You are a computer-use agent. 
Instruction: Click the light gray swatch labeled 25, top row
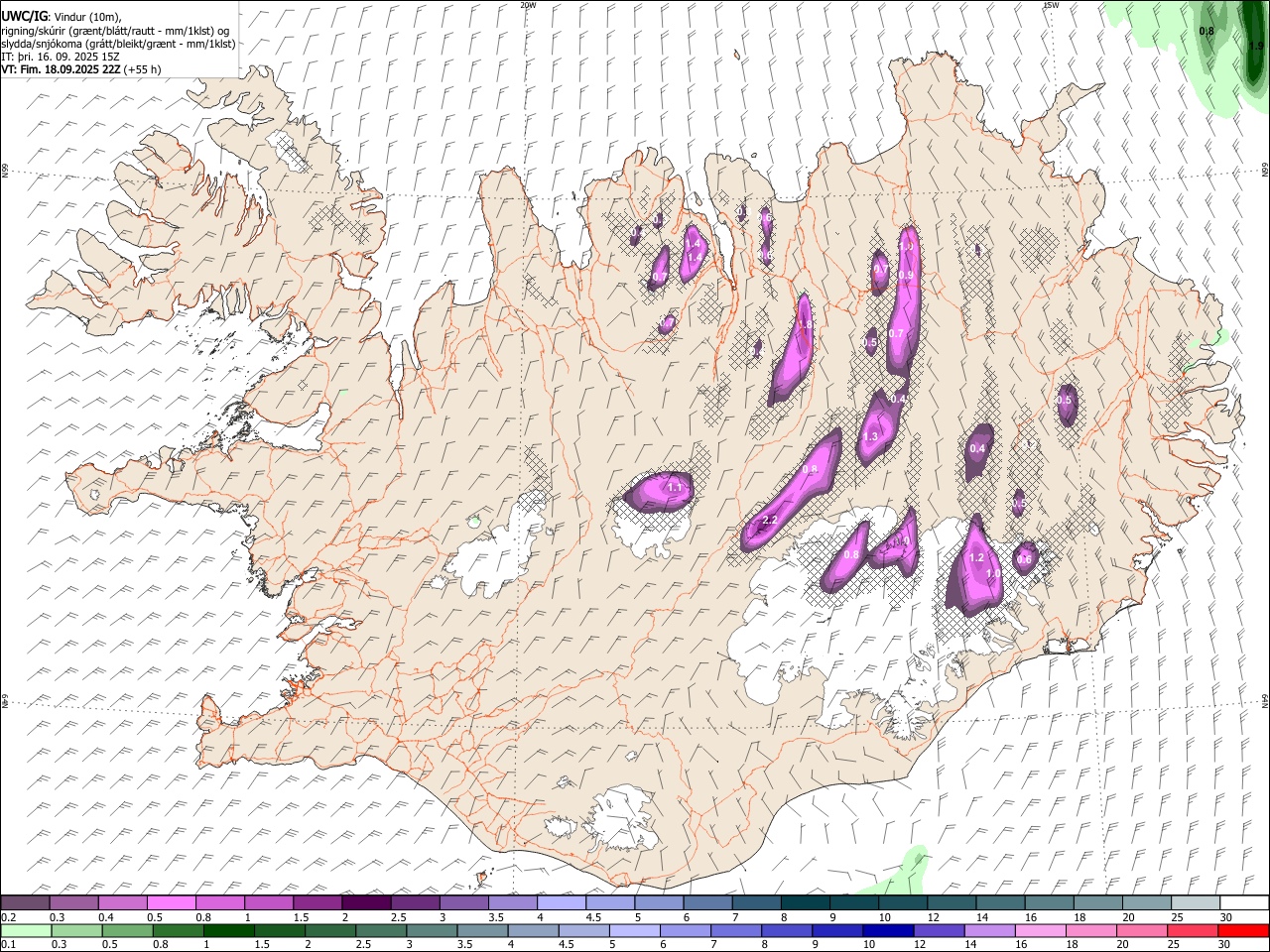tap(1196, 903)
